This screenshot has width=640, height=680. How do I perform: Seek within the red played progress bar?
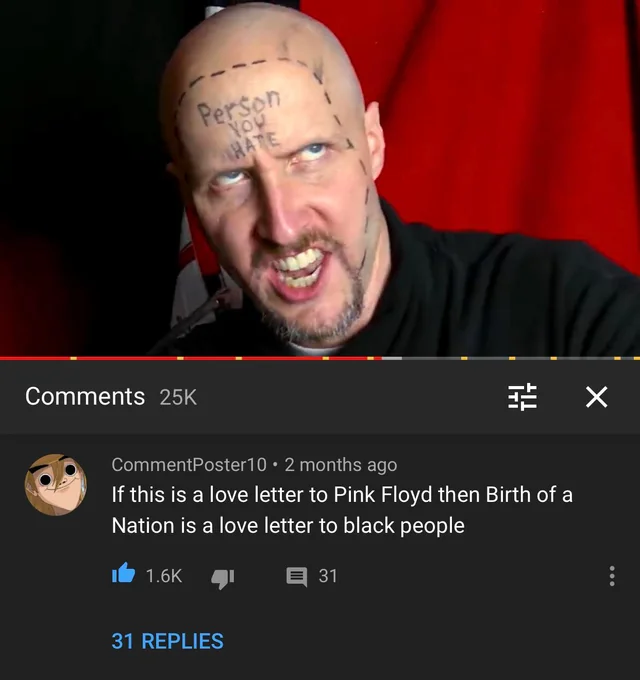click(x=191, y=358)
